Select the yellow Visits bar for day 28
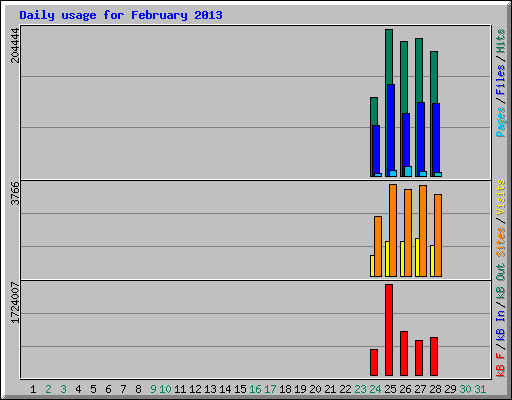The image size is (512, 400). click(x=432, y=261)
